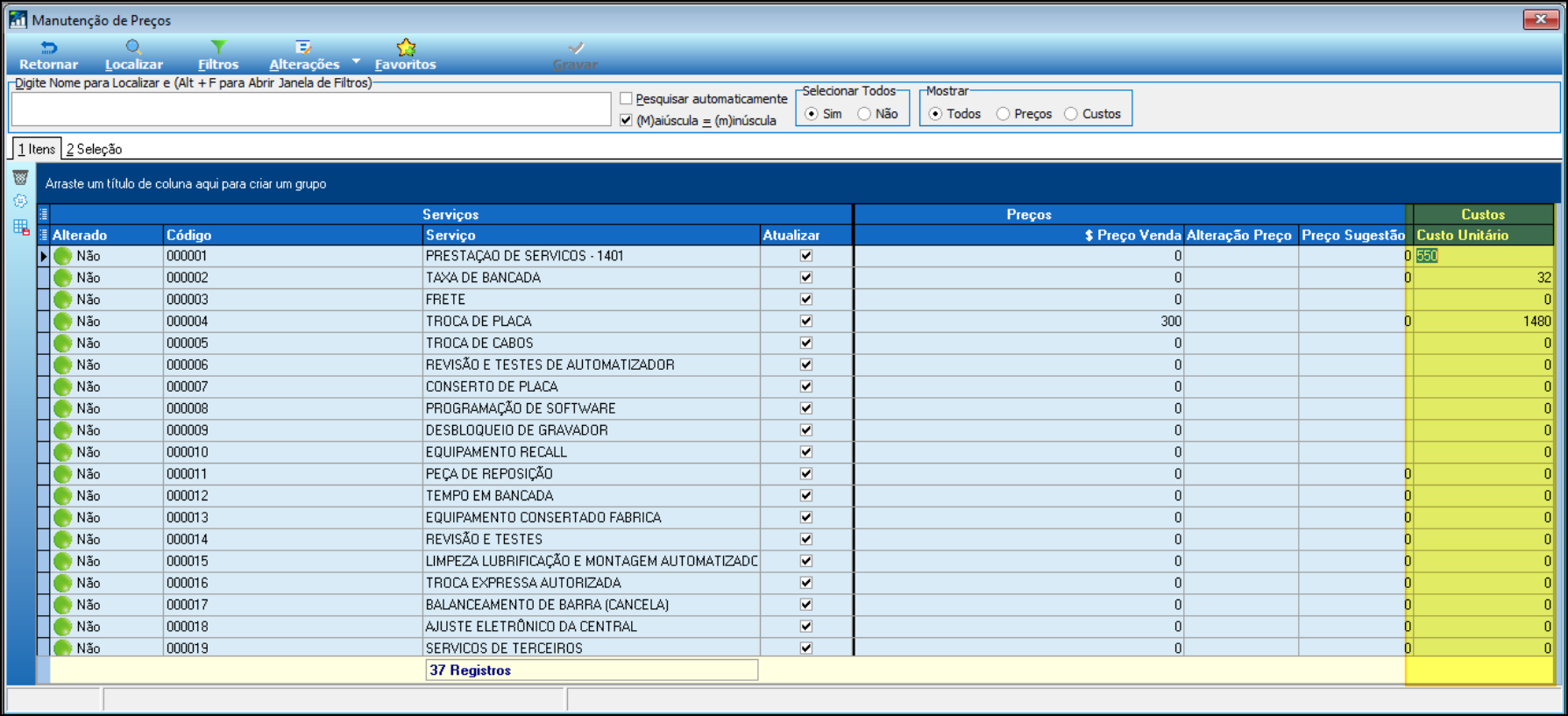Click the app icon in title bar

click(18, 19)
